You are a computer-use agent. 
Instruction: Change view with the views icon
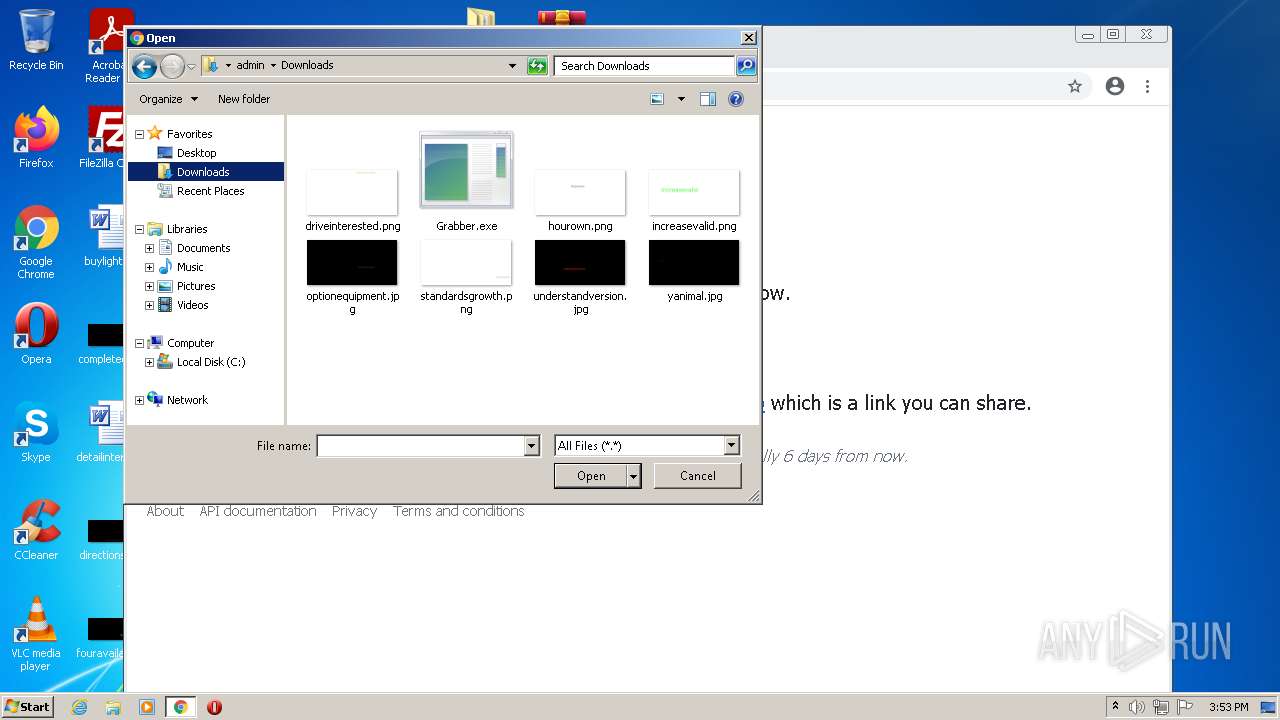tap(657, 99)
